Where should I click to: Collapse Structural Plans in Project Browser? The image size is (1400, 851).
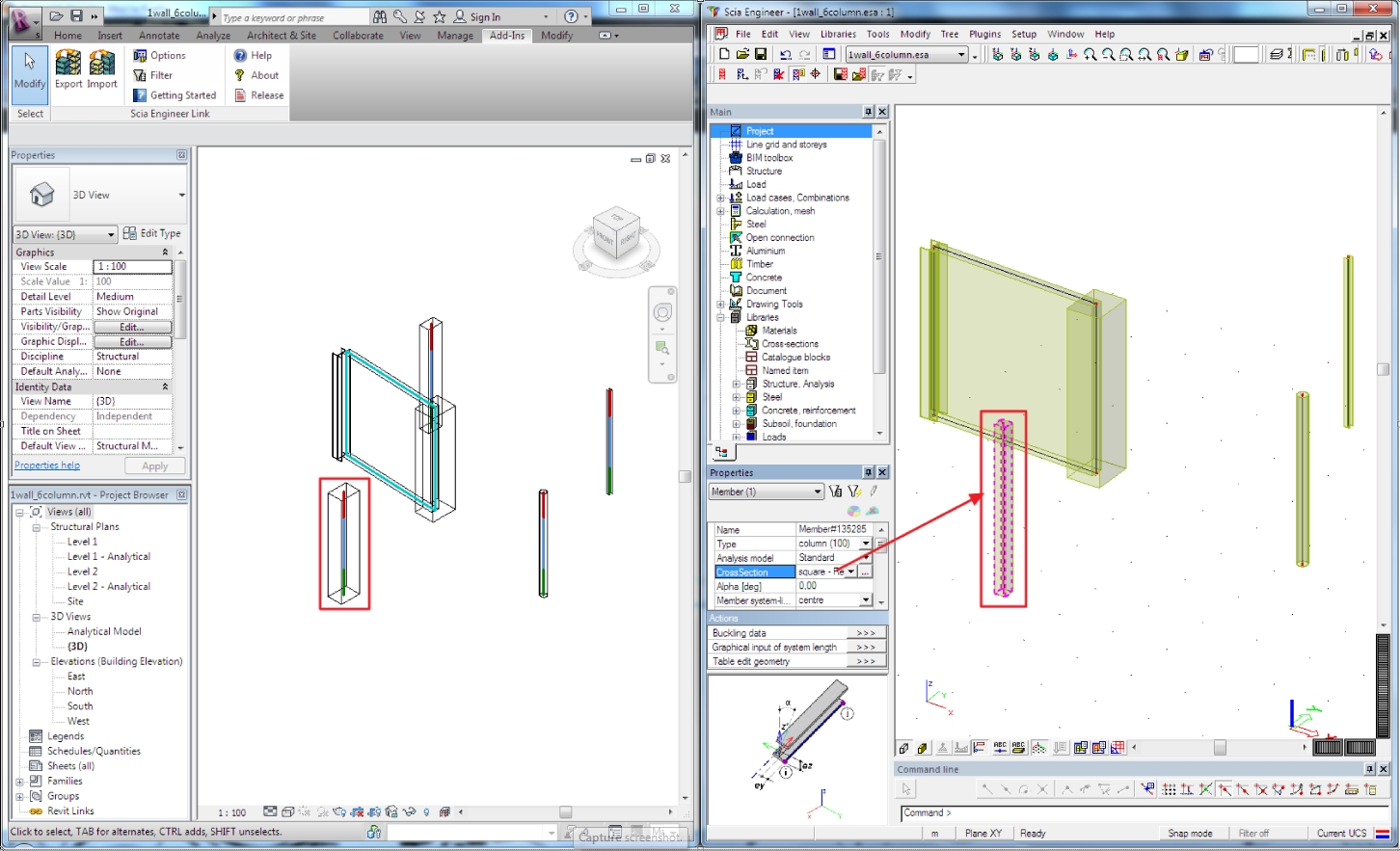pyautogui.click(x=37, y=527)
